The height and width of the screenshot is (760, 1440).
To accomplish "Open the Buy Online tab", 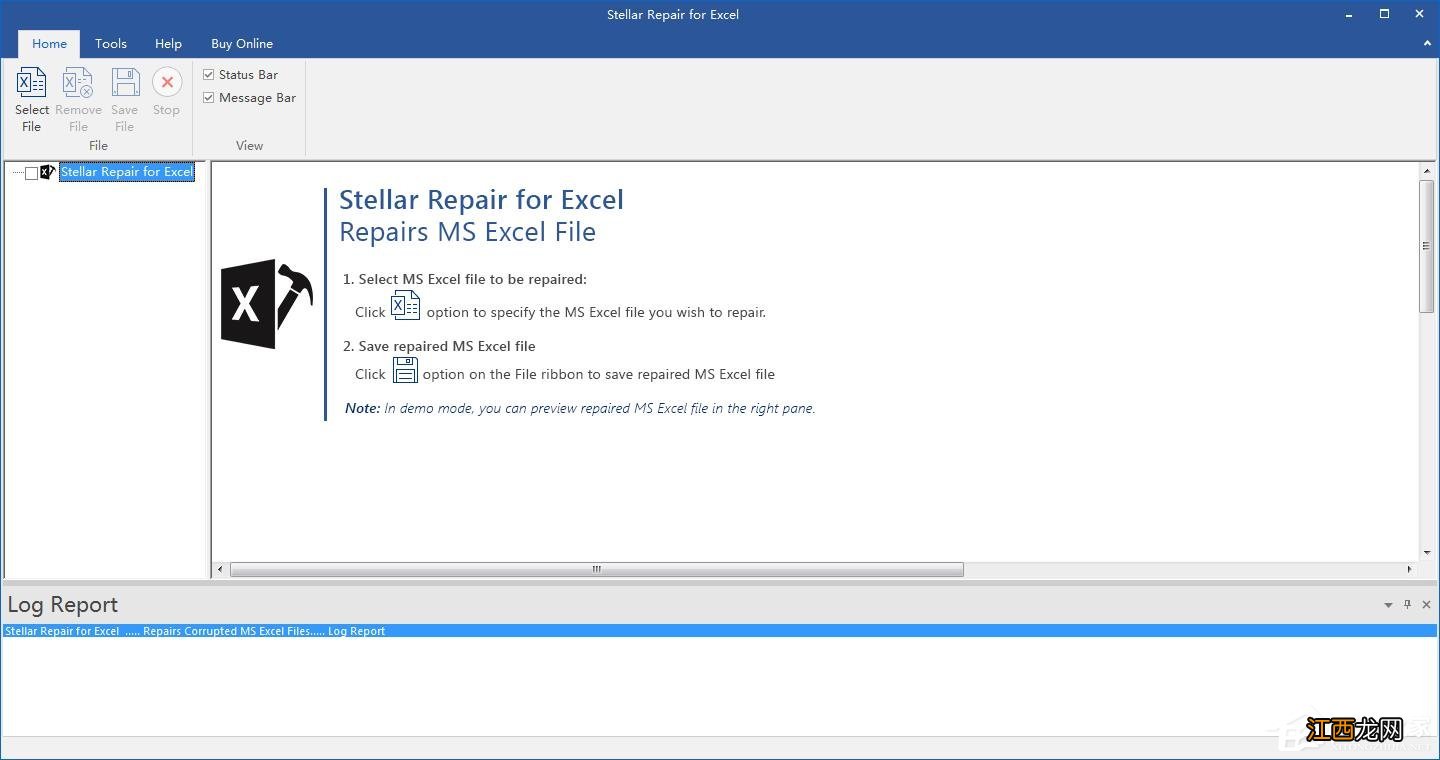I will coord(242,44).
